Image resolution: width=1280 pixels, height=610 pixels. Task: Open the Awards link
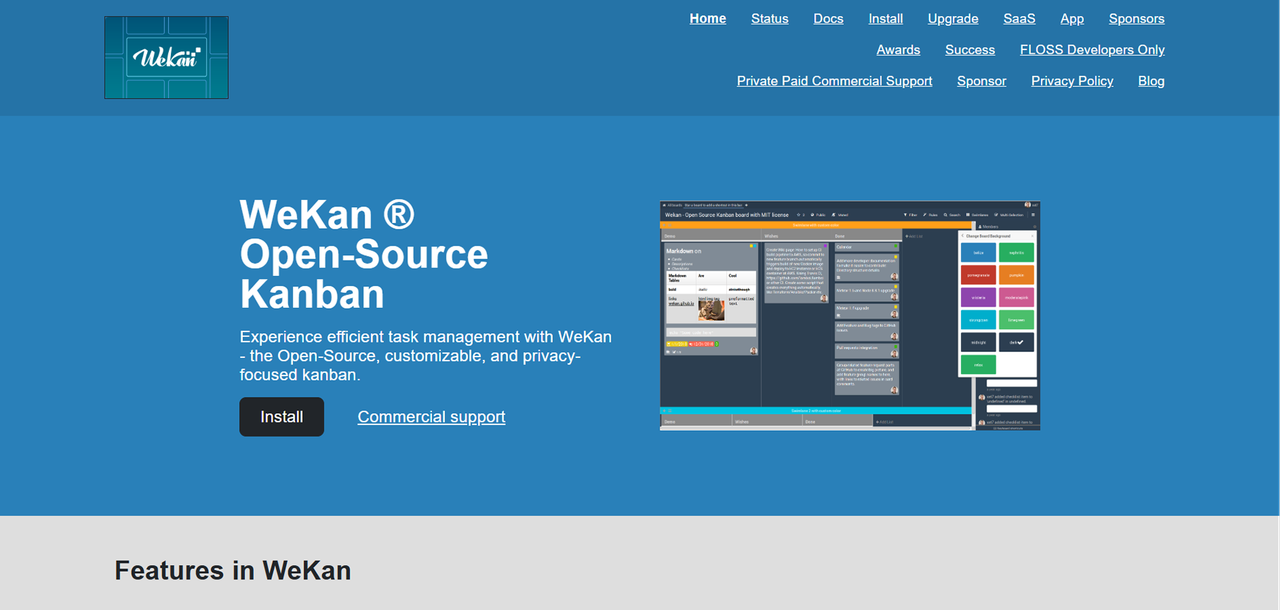click(898, 49)
